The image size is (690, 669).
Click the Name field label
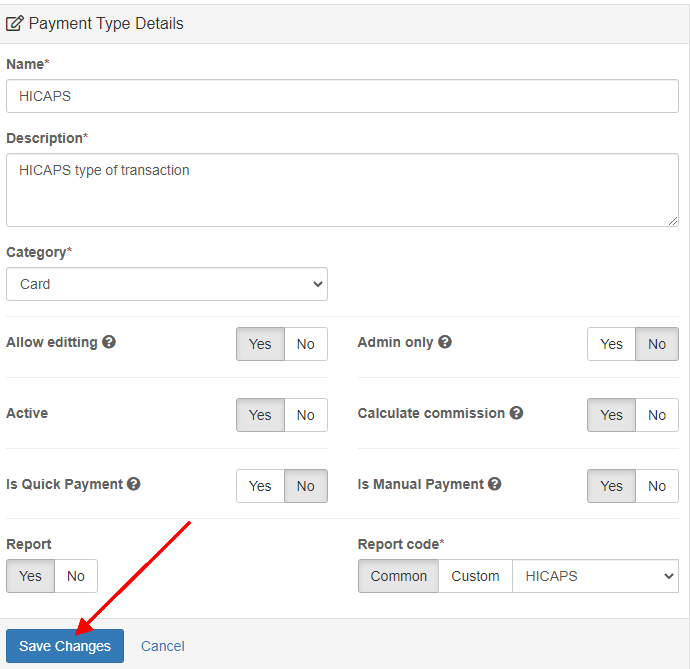click(27, 64)
